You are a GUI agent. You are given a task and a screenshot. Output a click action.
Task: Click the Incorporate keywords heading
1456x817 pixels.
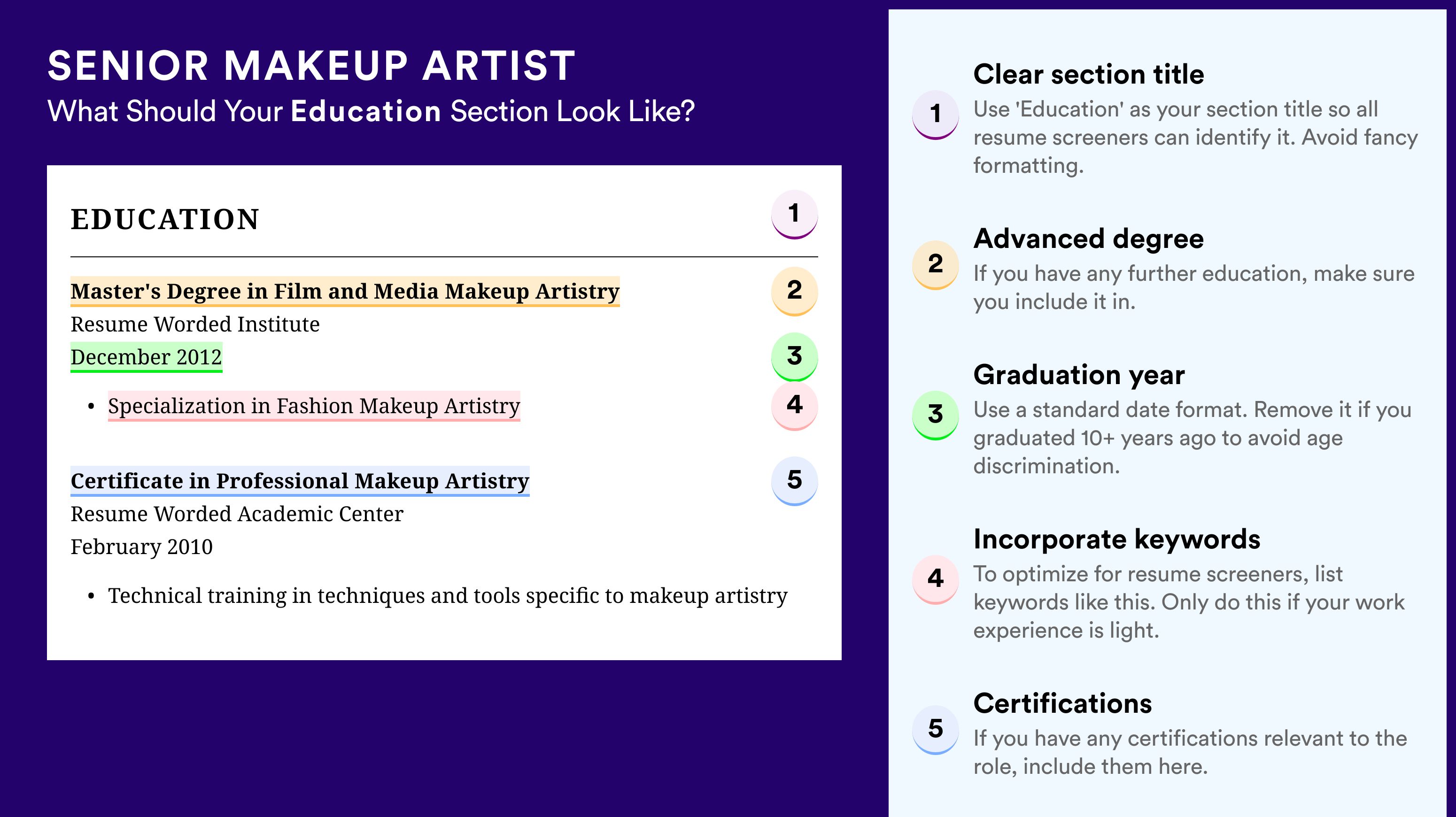point(1117,539)
